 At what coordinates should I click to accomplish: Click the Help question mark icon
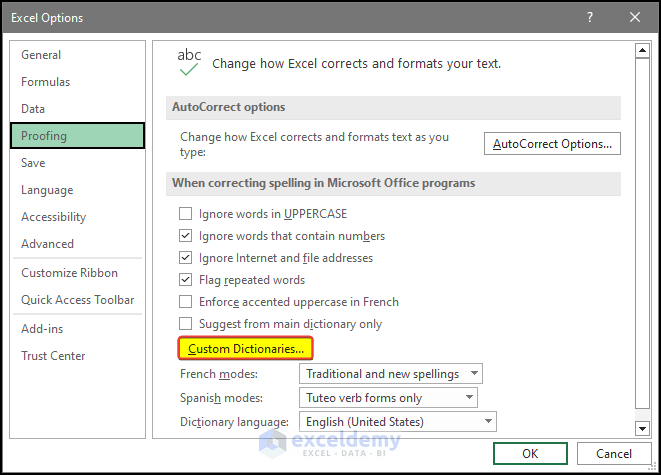(x=590, y=17)
